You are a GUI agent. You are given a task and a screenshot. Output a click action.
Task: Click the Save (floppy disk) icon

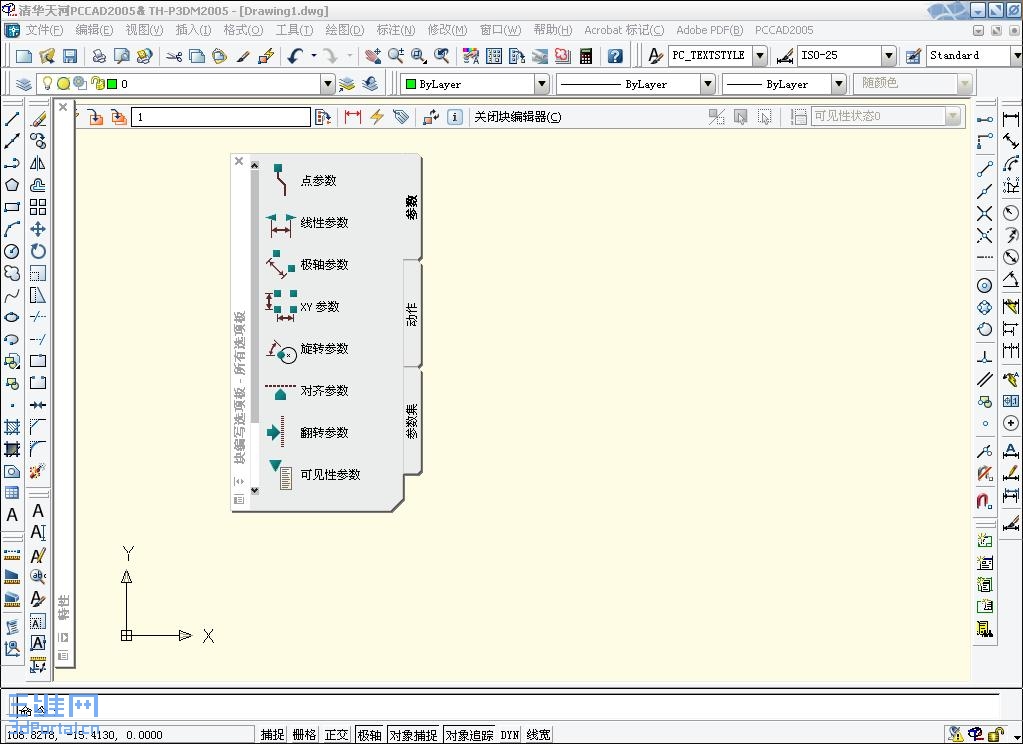[x=70, y=57]
